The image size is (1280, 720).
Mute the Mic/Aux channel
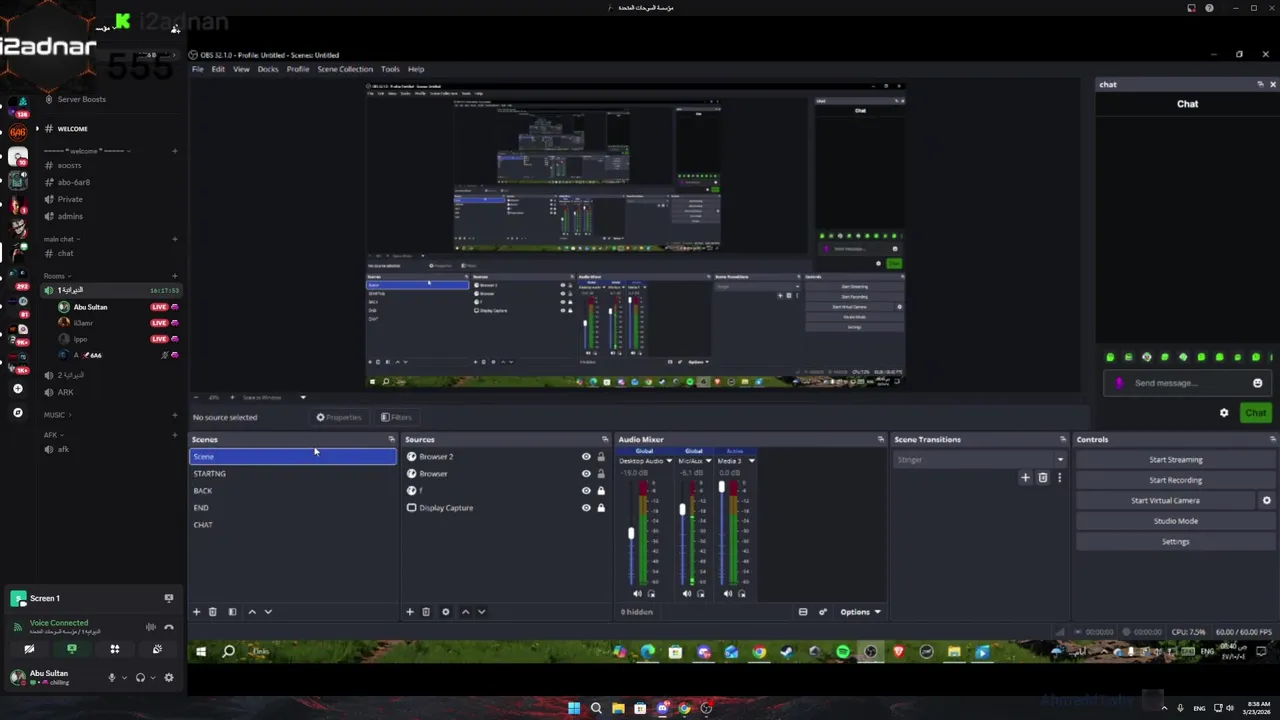tap(686, 594)
